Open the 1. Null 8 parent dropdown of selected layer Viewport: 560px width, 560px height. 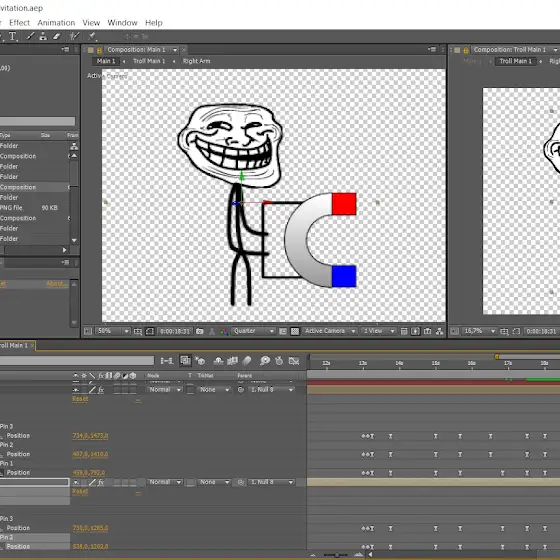click(271, 482)
